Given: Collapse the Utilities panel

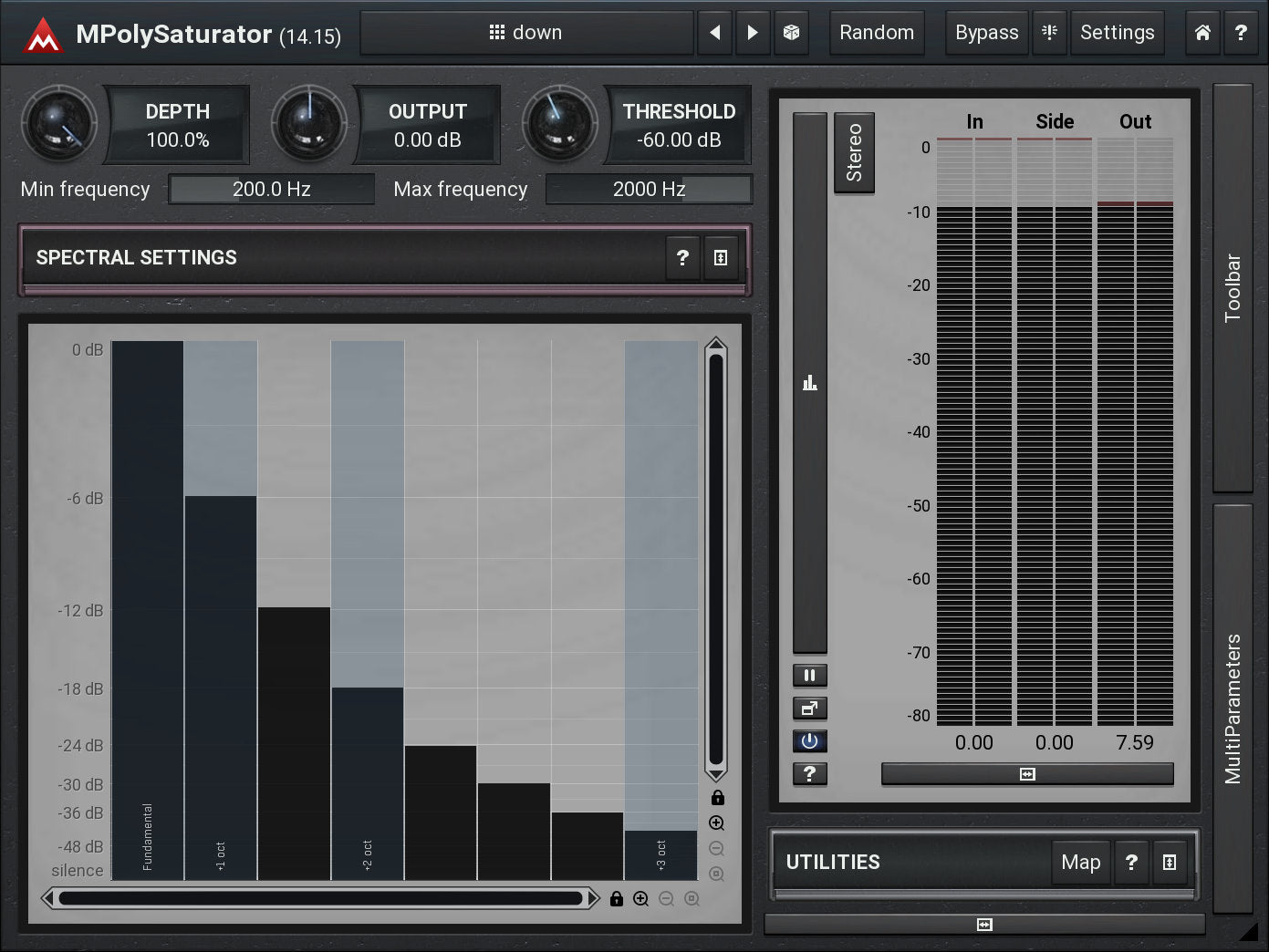Looking at the screenshot, I should point(1170,863).
